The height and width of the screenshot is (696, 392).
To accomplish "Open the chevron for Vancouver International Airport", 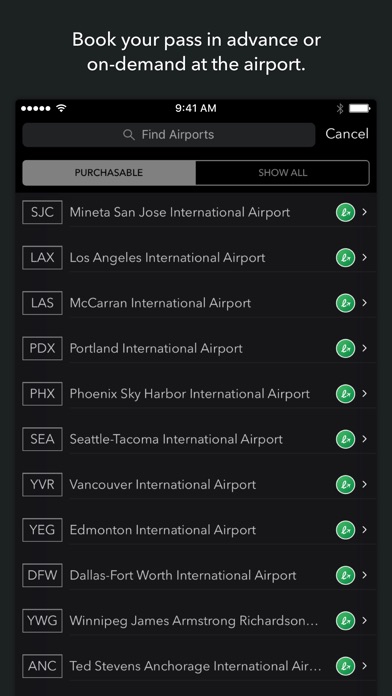I will click(364, 484).
